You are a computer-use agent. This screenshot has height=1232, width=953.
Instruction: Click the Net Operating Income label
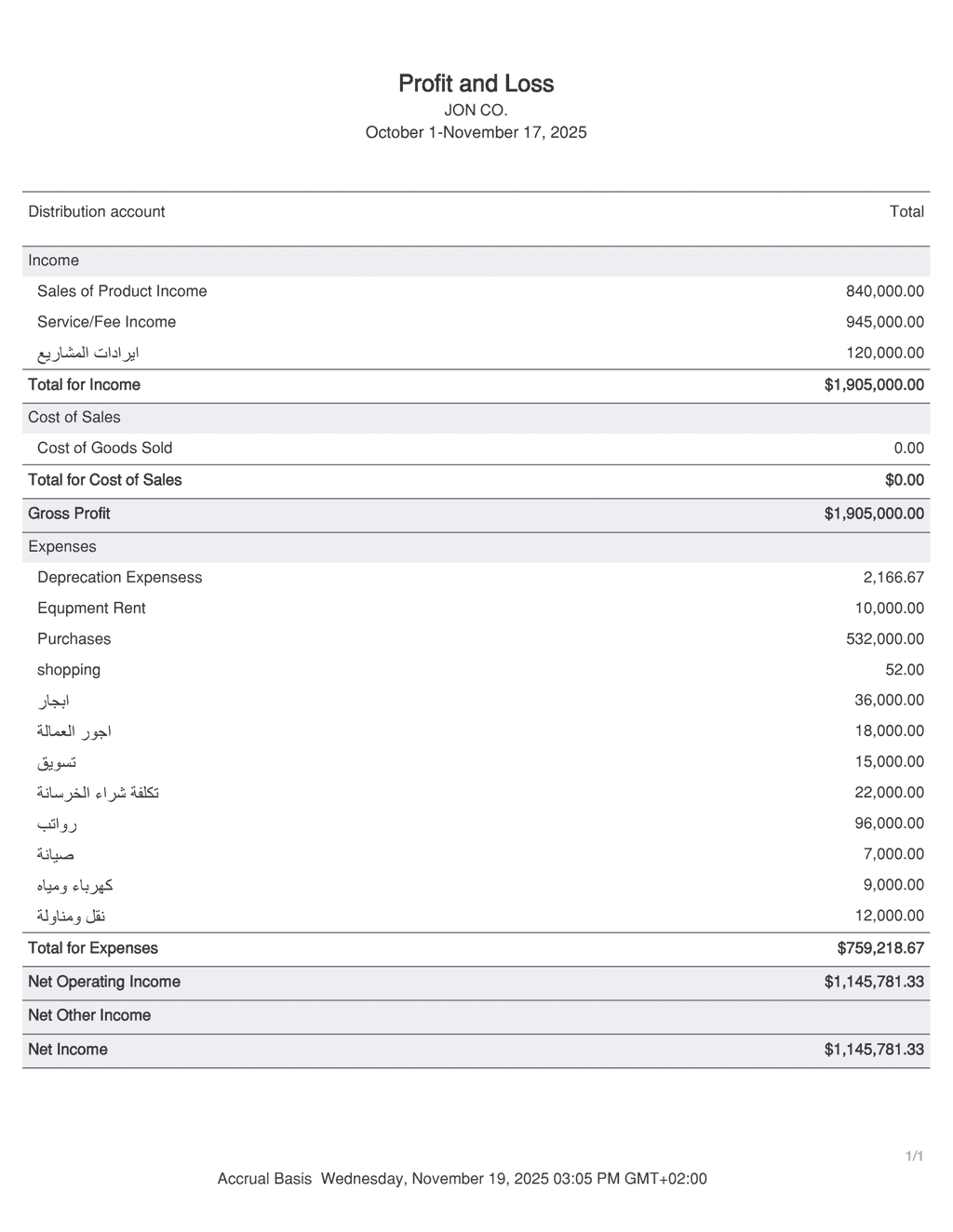pyautogui.click(x=104, y=982)
